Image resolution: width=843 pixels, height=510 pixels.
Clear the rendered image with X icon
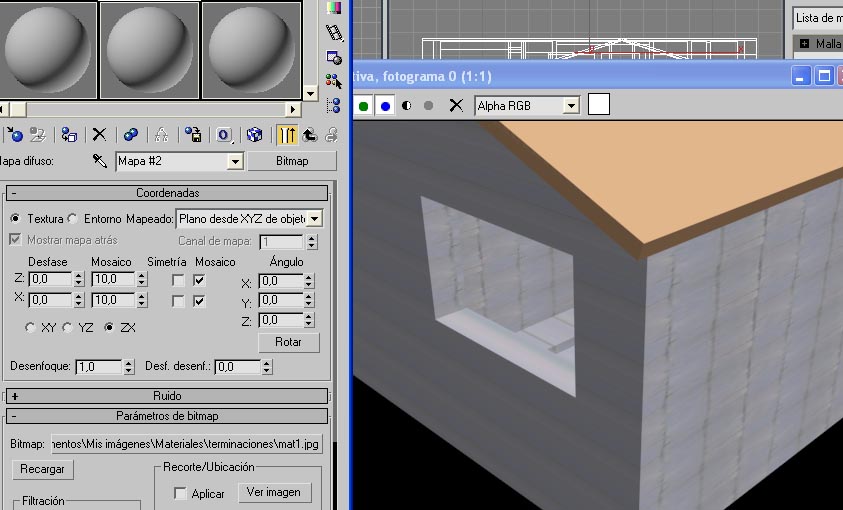coord(456,105)
